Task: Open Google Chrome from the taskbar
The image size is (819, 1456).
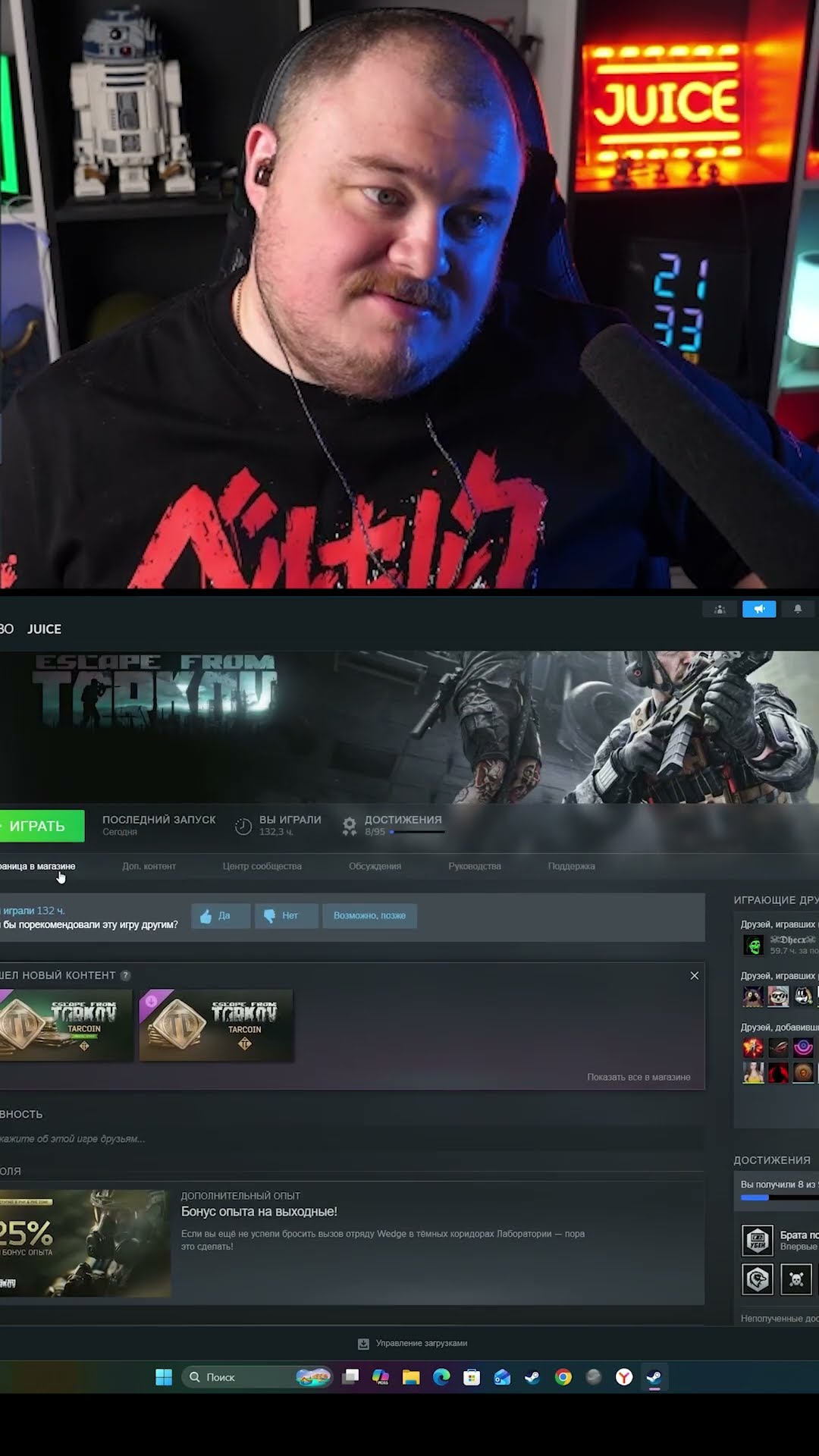Action: 563,1377
